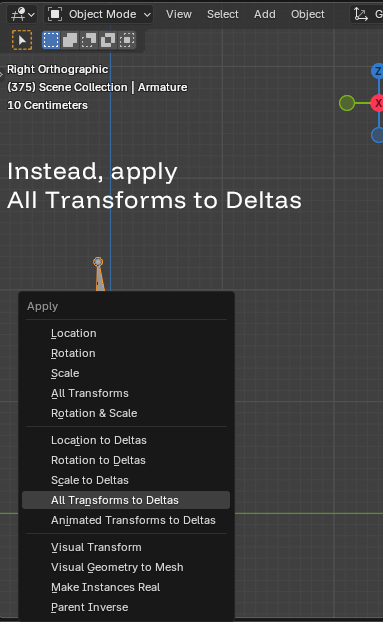Apply Rotation
Screen dimensions: 383x622
click(126, 353)
